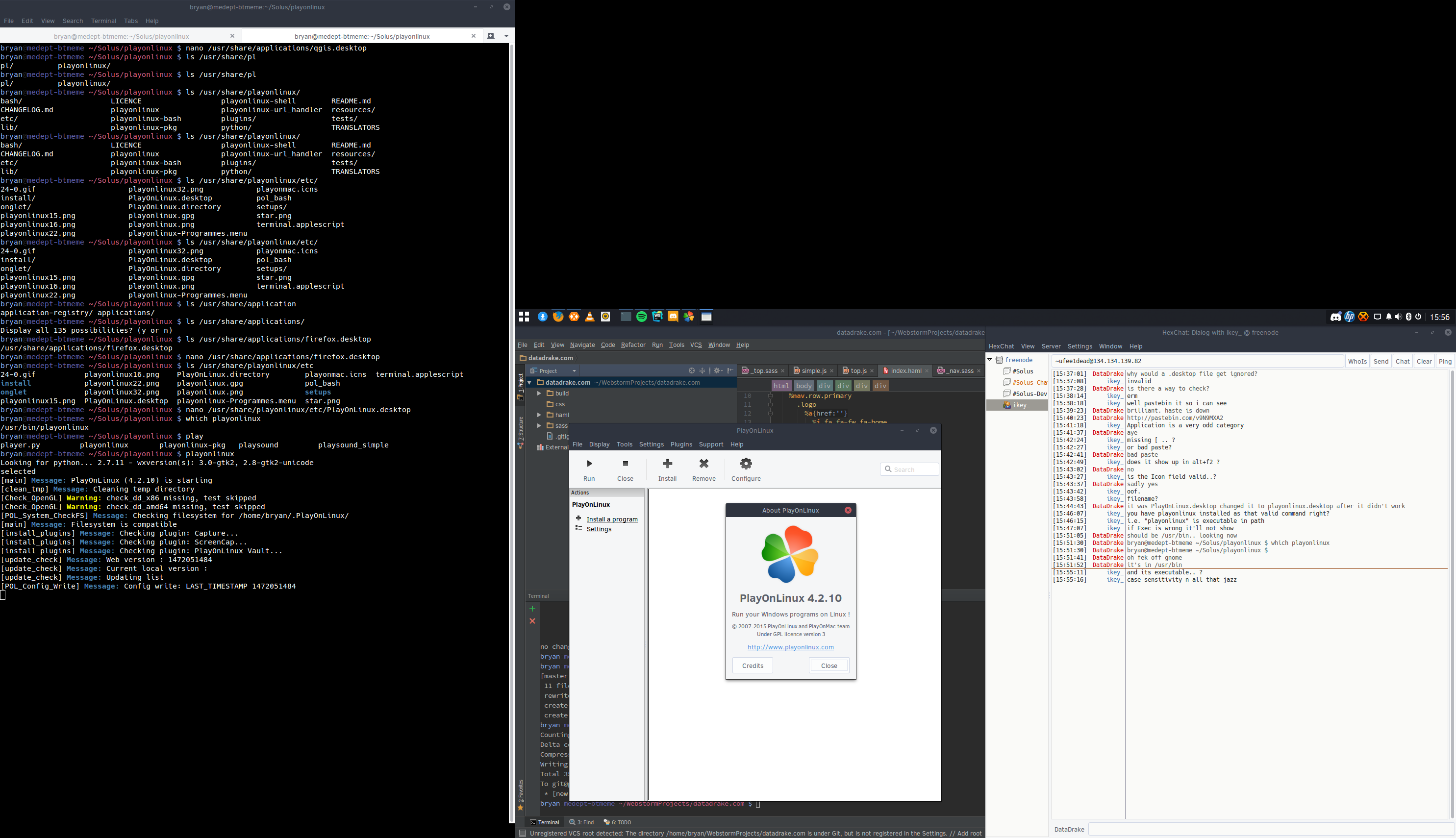Close the second terminal tab
Screen dimensions: 1456x838
[x=473, y=36]
